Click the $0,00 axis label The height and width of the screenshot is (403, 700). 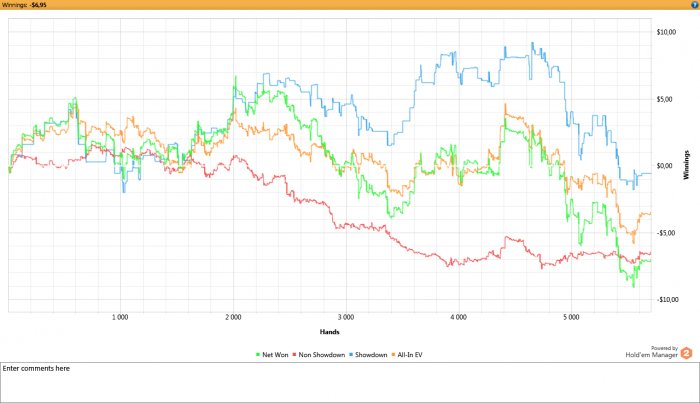pos(664,166)
